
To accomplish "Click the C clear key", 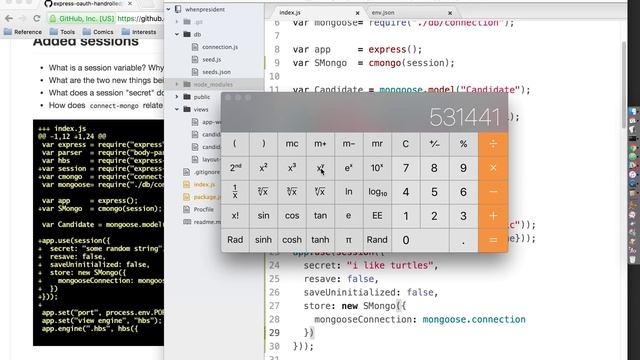I will 406,144.
